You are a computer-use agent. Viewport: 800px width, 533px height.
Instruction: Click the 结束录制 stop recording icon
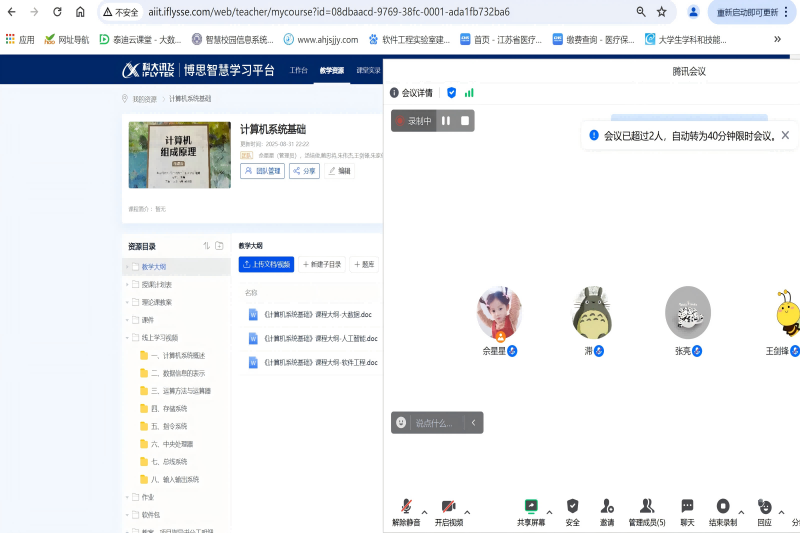(723, 506)
